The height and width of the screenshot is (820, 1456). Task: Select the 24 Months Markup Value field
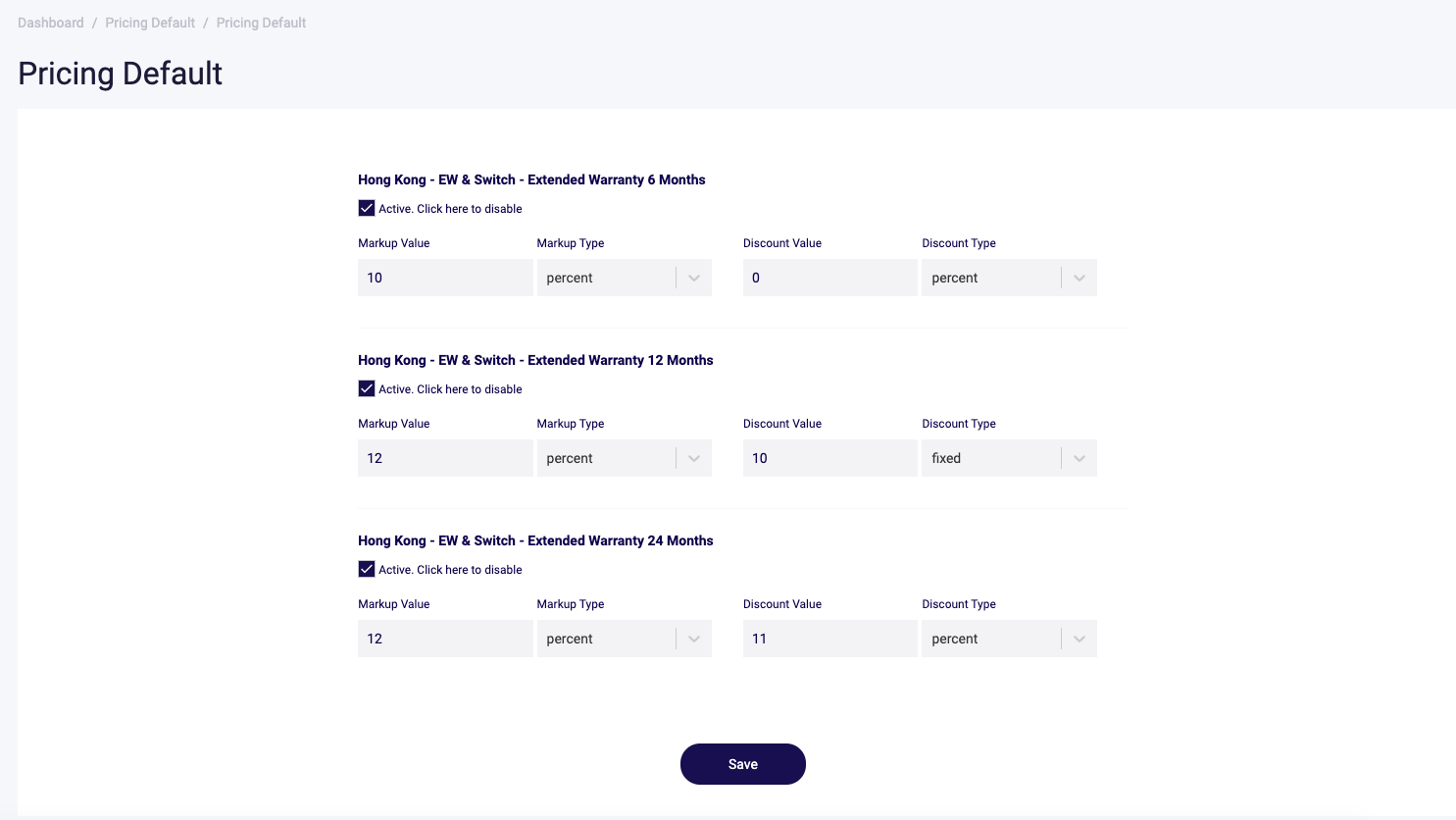click(x=445, y=639)
